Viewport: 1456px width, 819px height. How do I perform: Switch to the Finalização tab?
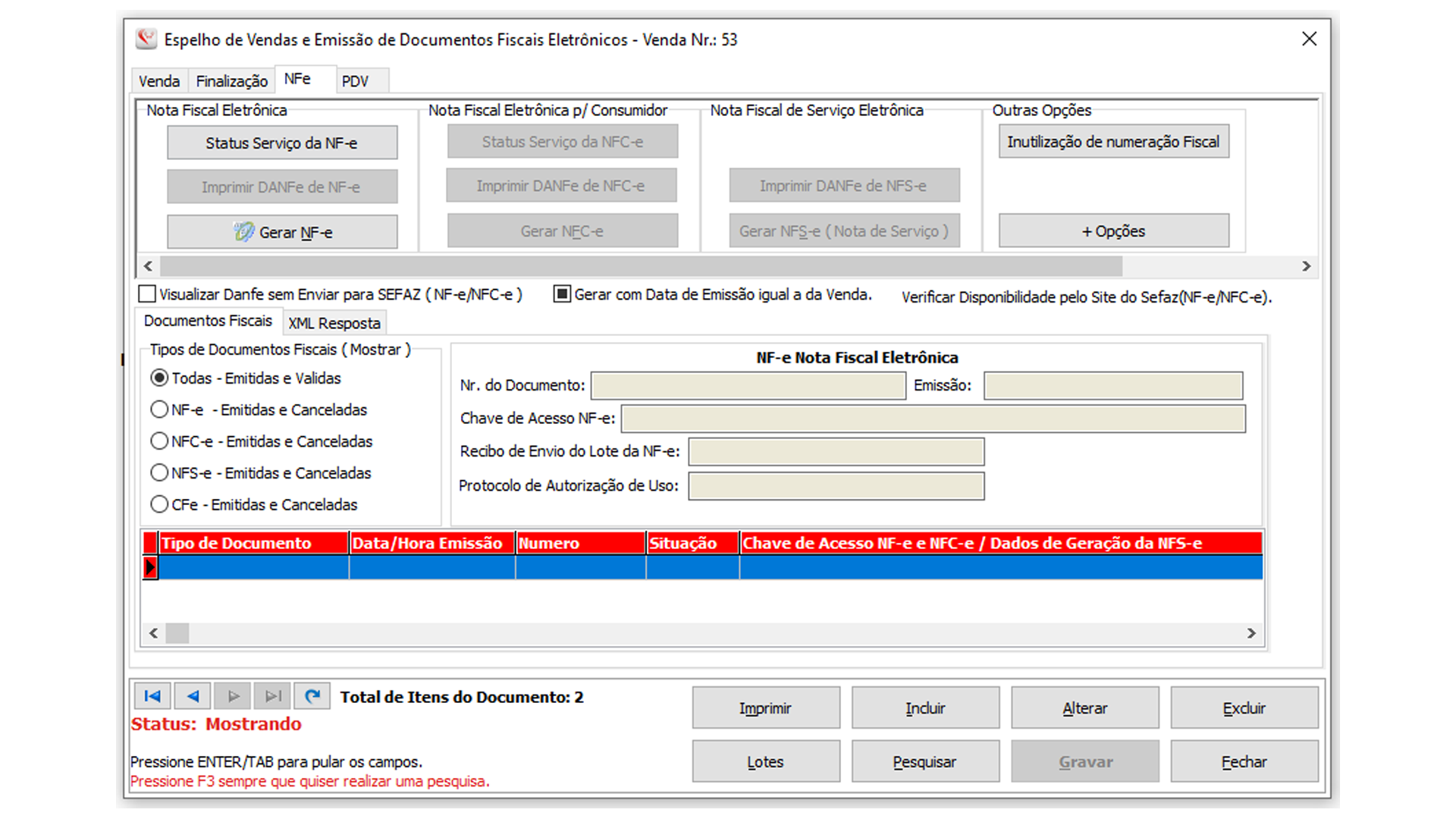[x=231, y=81]
